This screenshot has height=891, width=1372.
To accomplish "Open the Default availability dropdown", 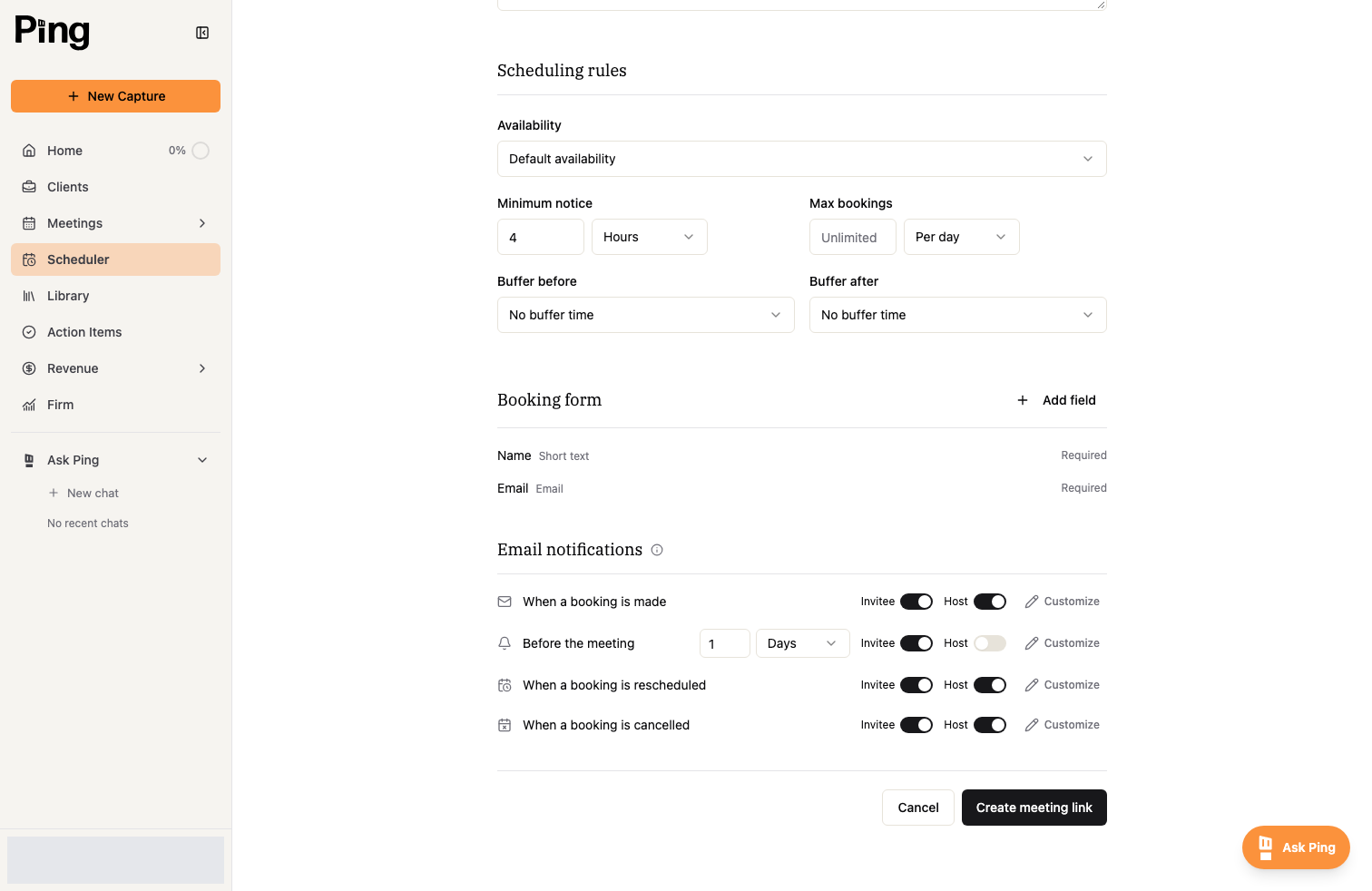I will (802, 159).
